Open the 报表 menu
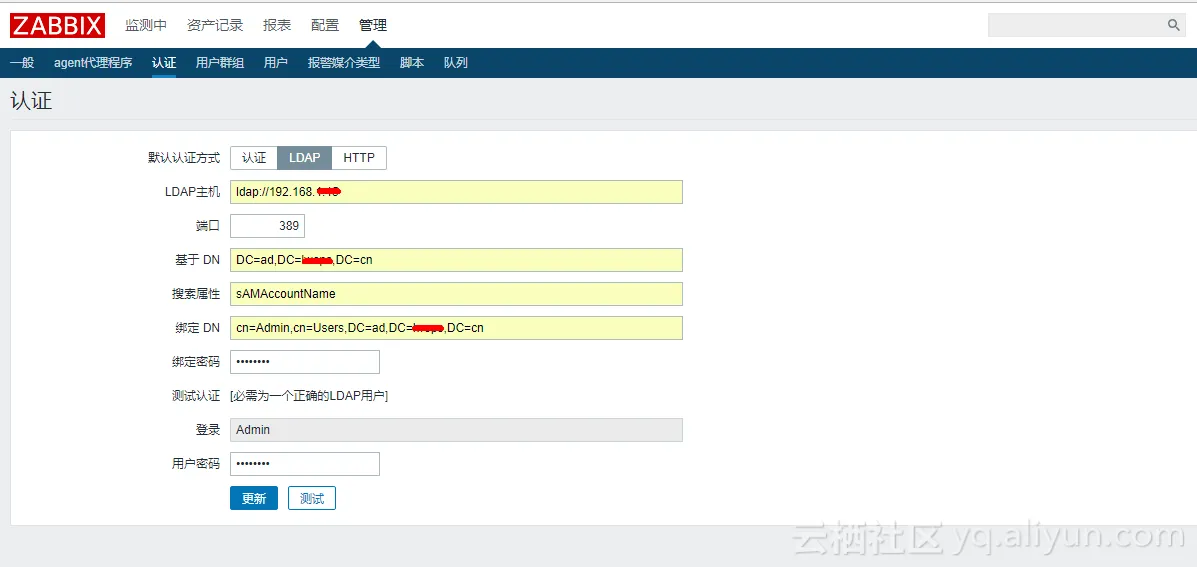 (x=277, y=25)
